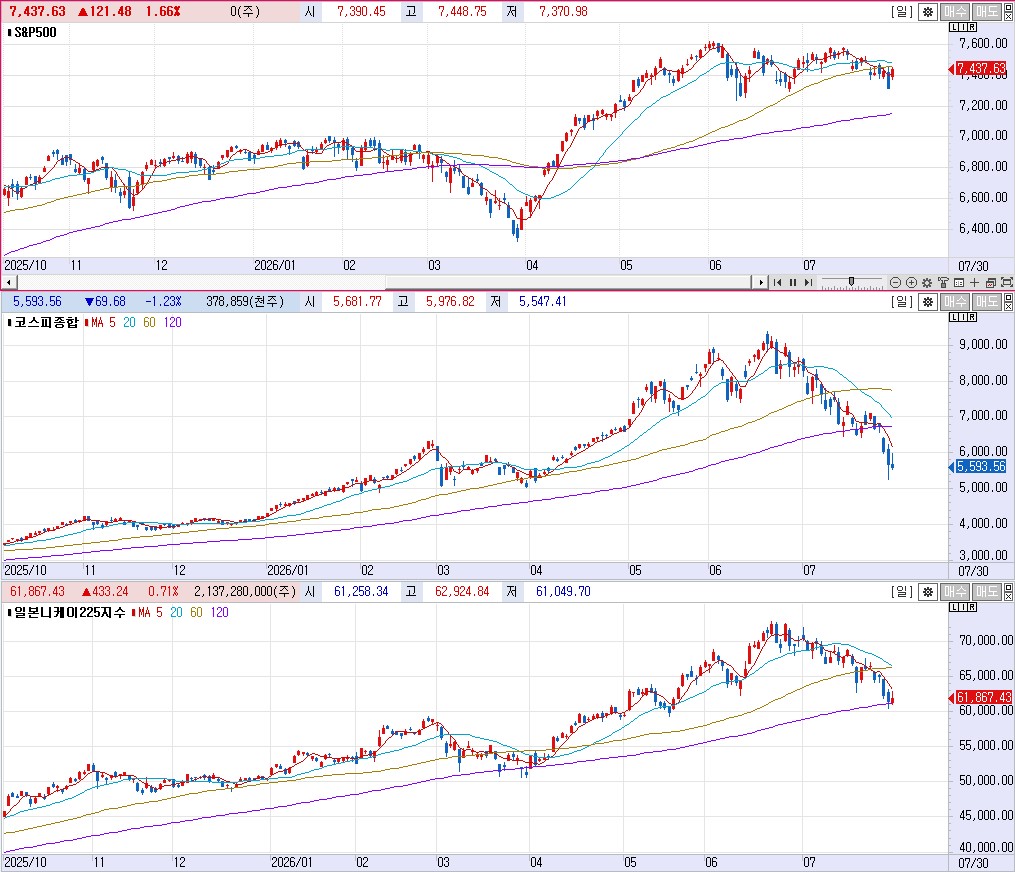The width and height of the screenshot is (1015, 872).
Task: Click 매수 button in KOSPI header
Action: [955, 302]
